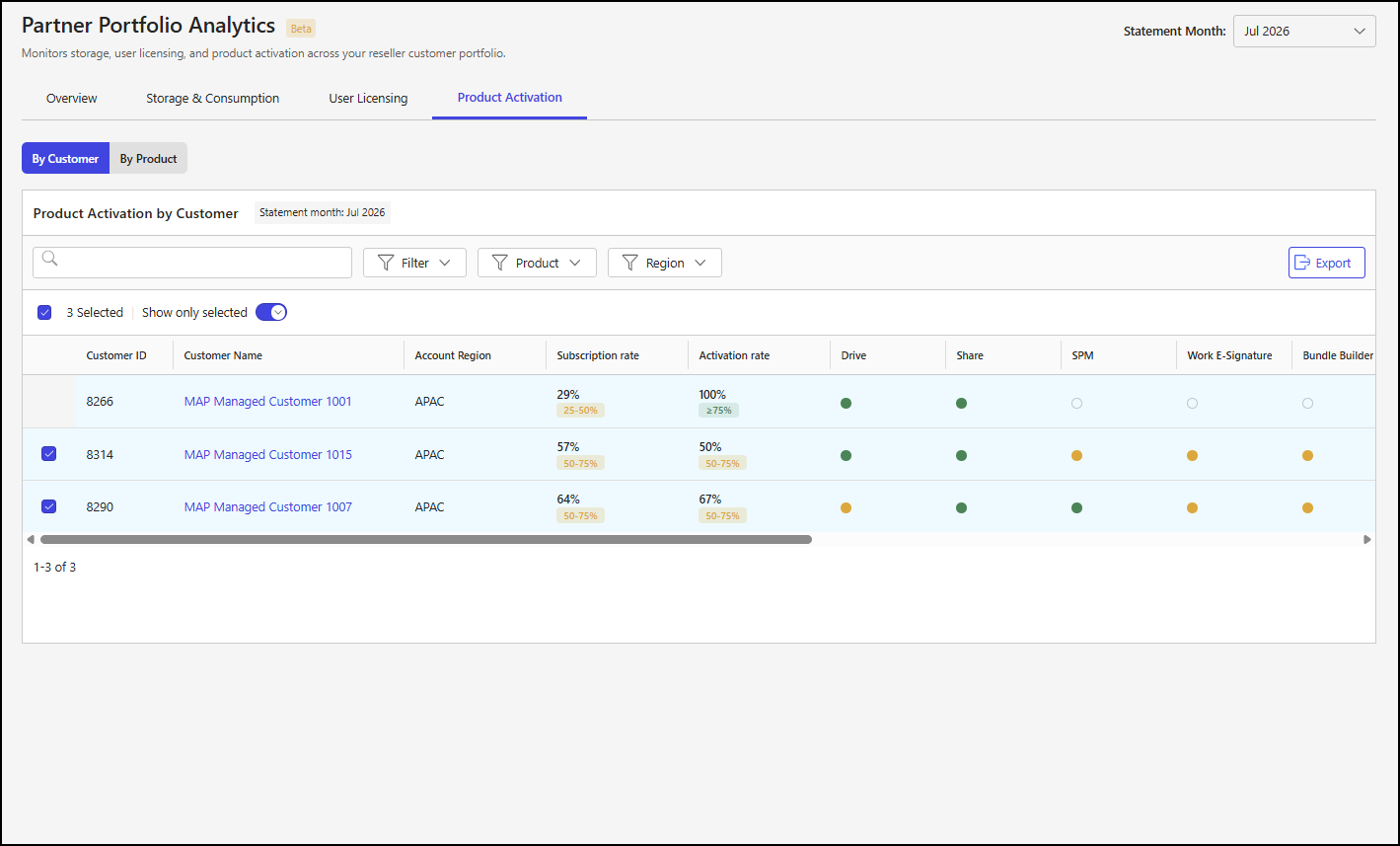The width and height of the screenshot is (1400, 846).
Task: Sort by Customer ID column header
Action: [x=116, y=355]
